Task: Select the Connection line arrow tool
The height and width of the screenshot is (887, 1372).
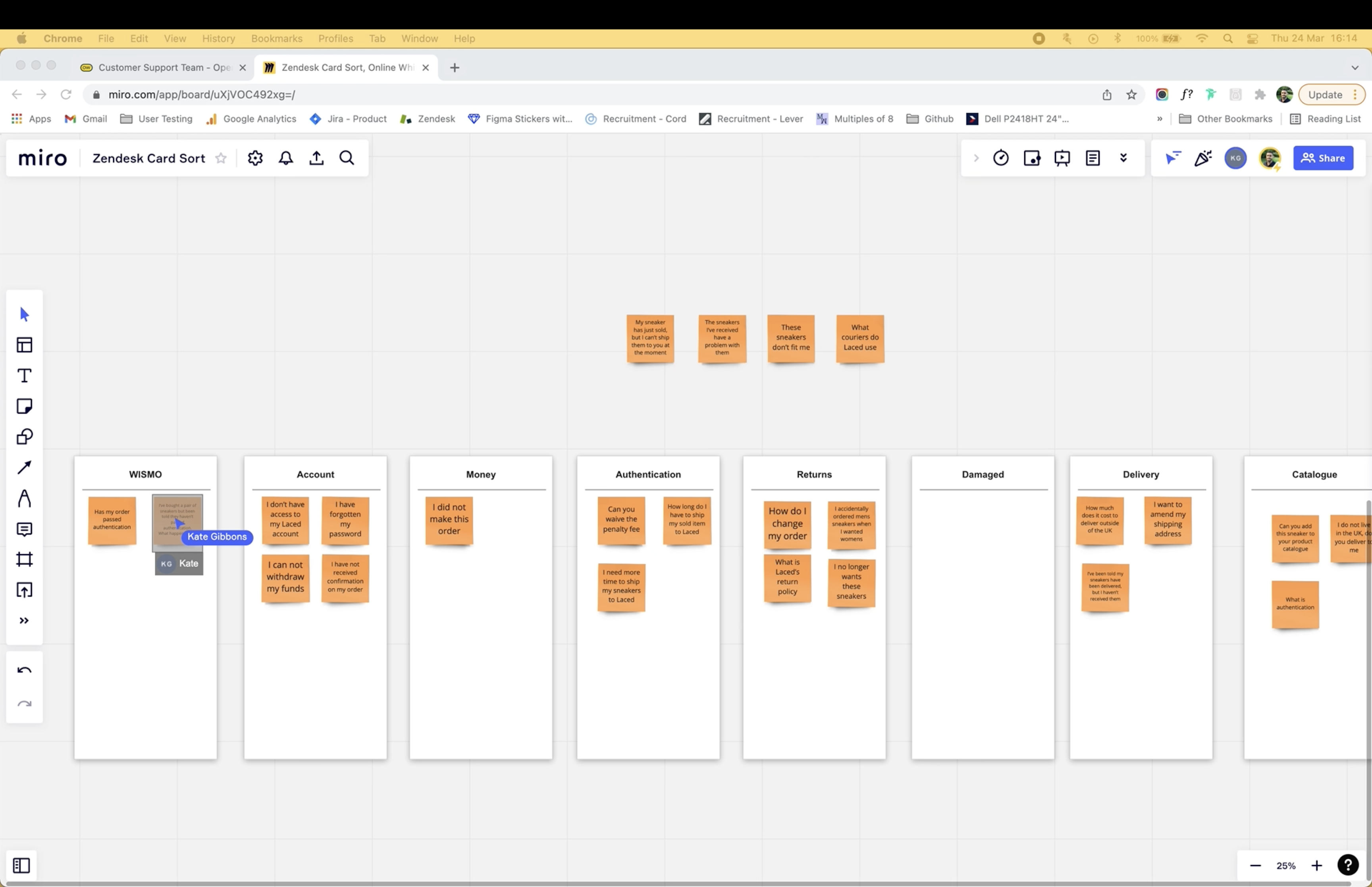Action: pos(24,467)
